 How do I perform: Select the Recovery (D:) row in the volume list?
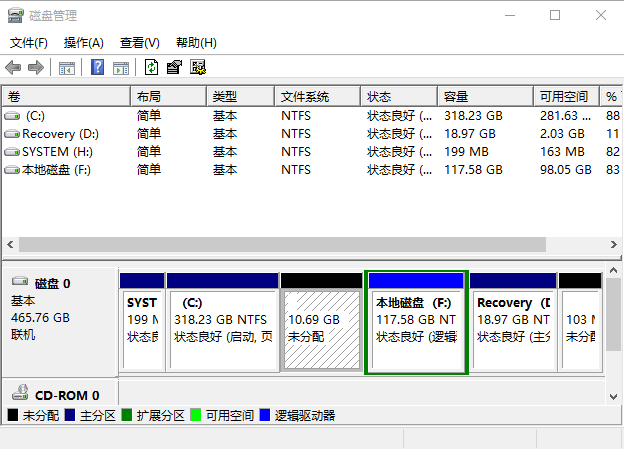coord(60,134)
